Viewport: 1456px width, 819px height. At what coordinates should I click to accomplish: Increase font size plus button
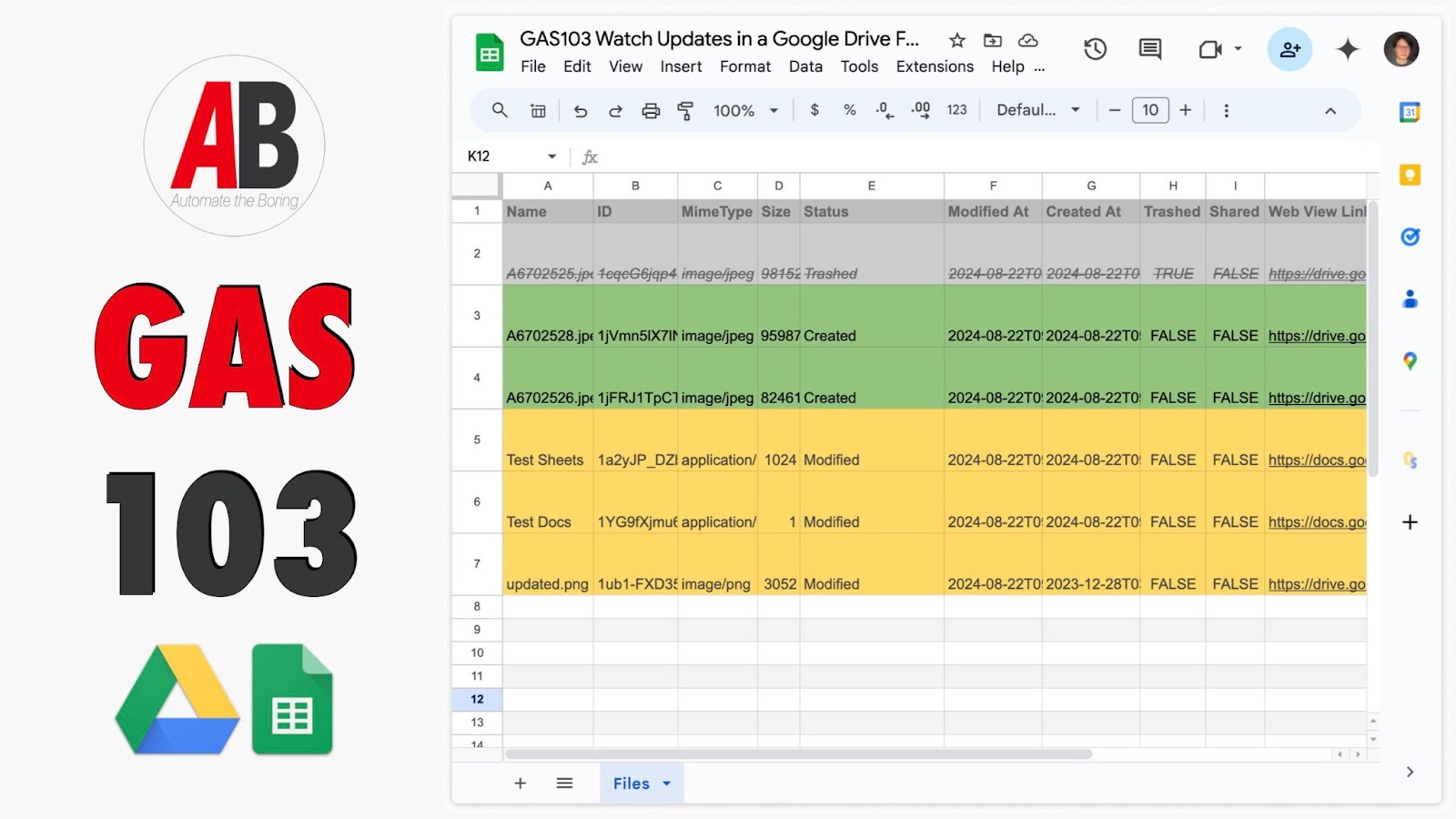point(1185,110)
